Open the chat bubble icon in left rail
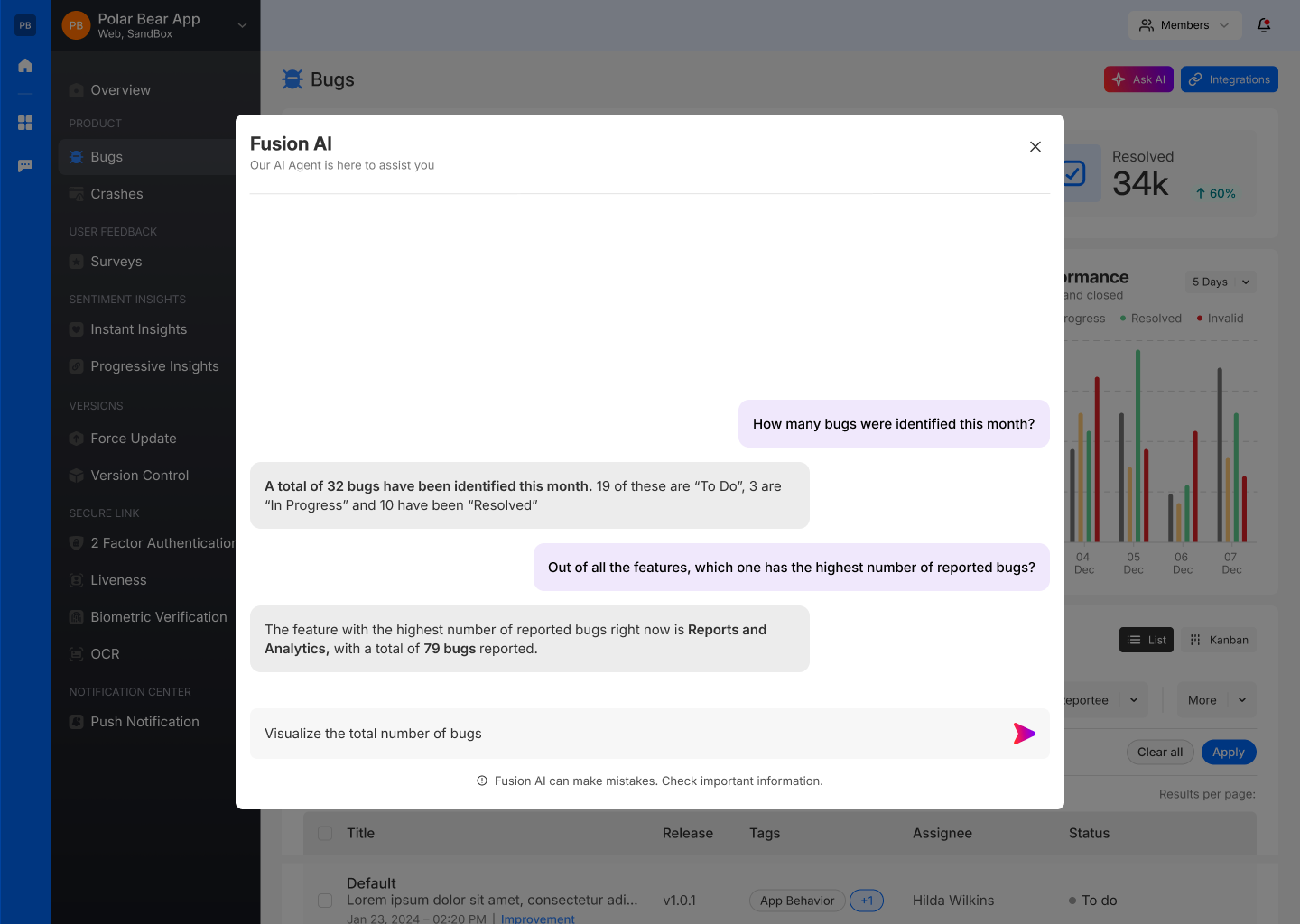 (x=25, y=166)
